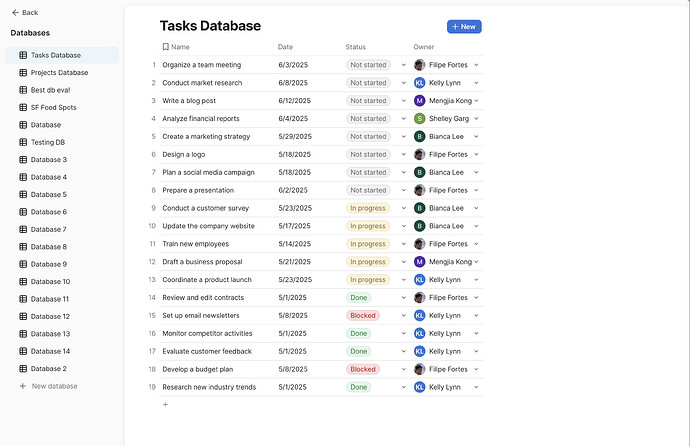Click Mengjia Kong's avatar on Write a blog post row
This screenshot has width=690, height=446.
420,101
